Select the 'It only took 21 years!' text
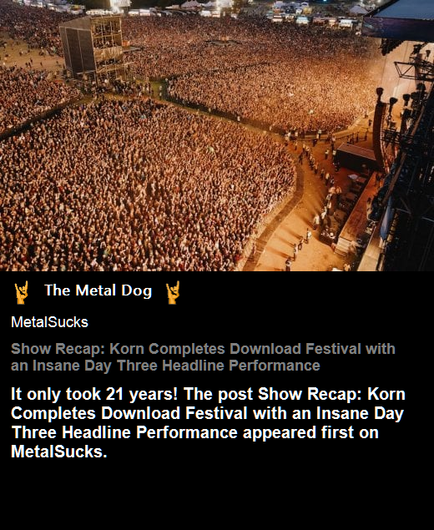Screen dimensions: 434x530 coord(94,394)
